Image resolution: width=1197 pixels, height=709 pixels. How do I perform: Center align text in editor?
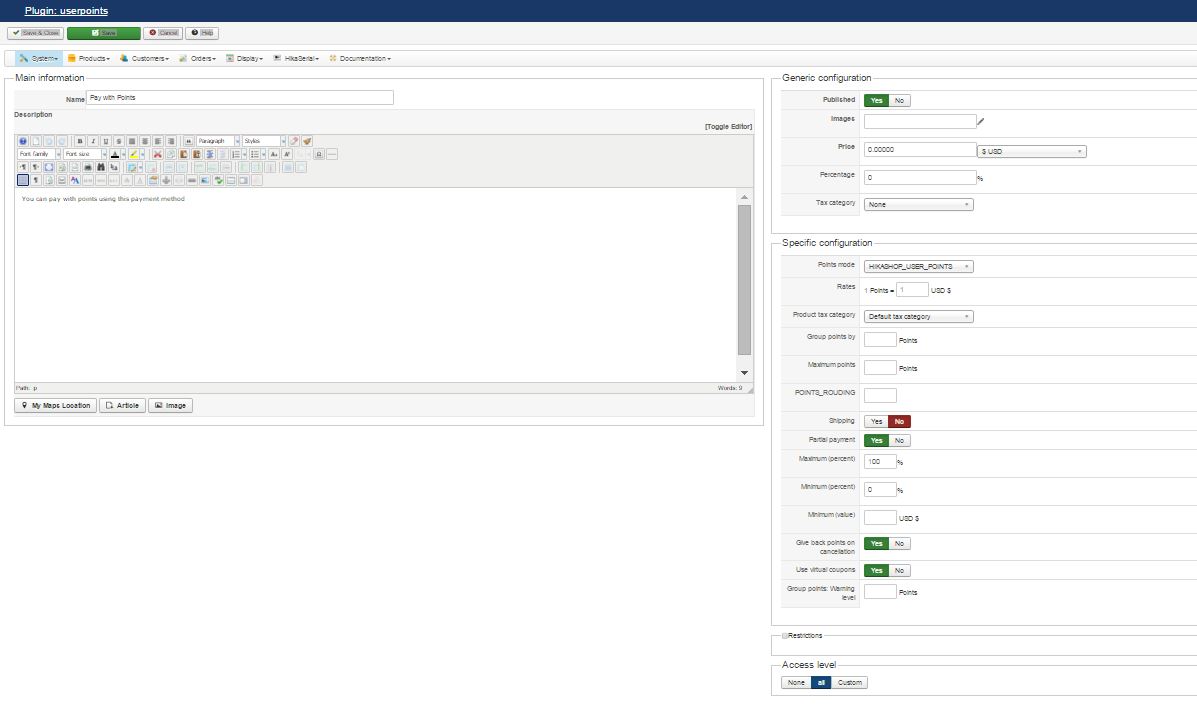click(145, 141)
